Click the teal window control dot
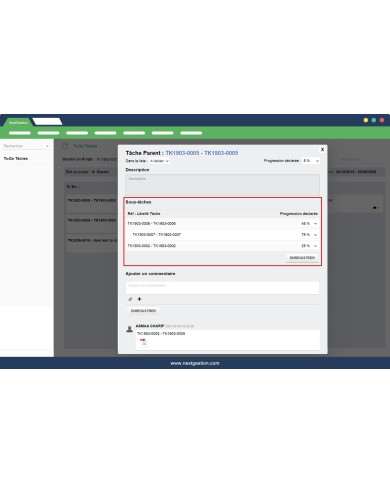390x484 pixels. pyautogui.click(x=374, y=120)
